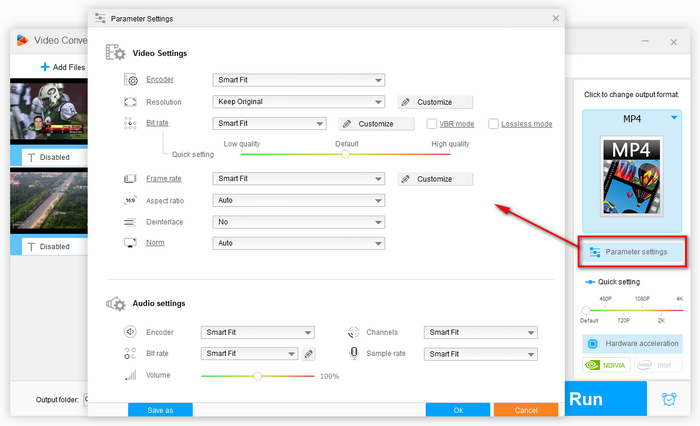Click the Video Converter app logo
Image resolution: width=700 pixels, height=426 pixels.
pyautogui.click(x=22, y=40)
